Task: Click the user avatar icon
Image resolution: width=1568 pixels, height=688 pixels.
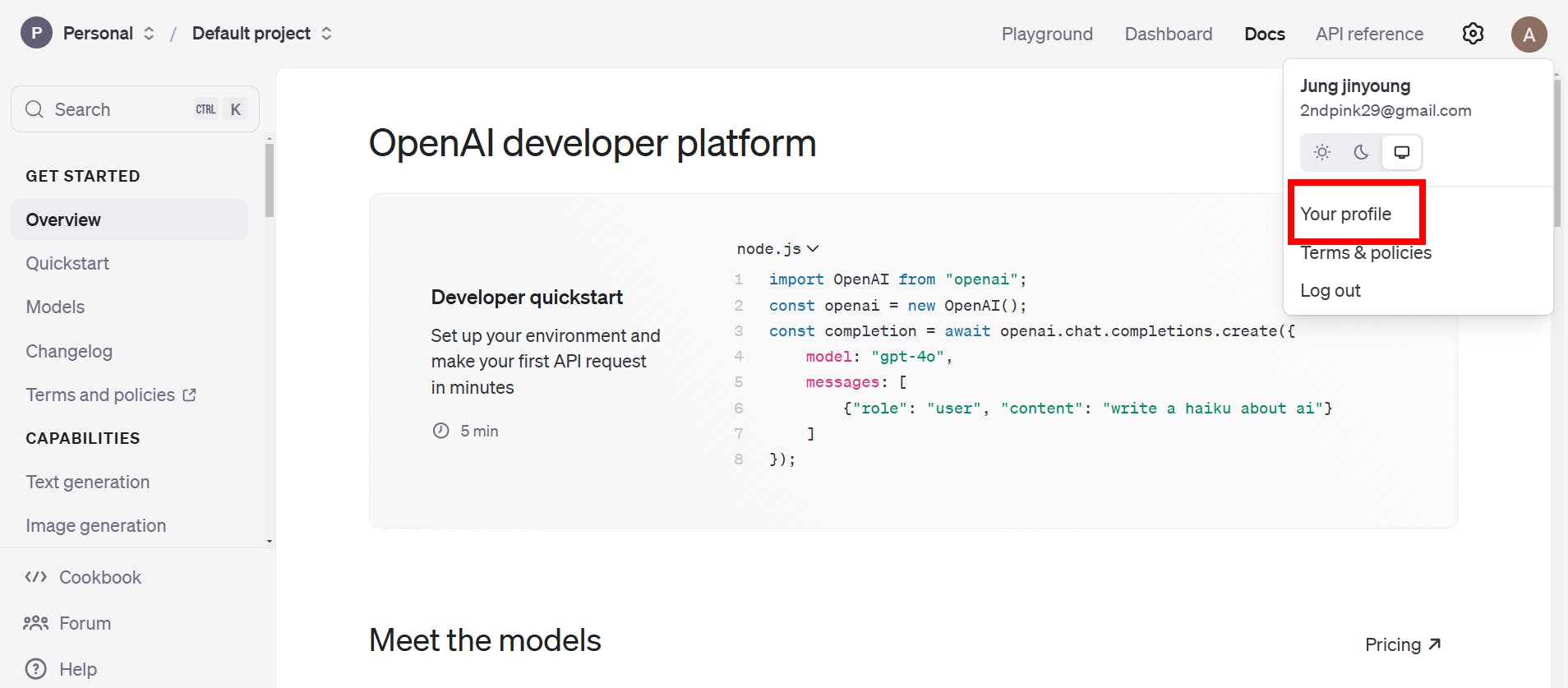Action: (x=1529, y=35)
